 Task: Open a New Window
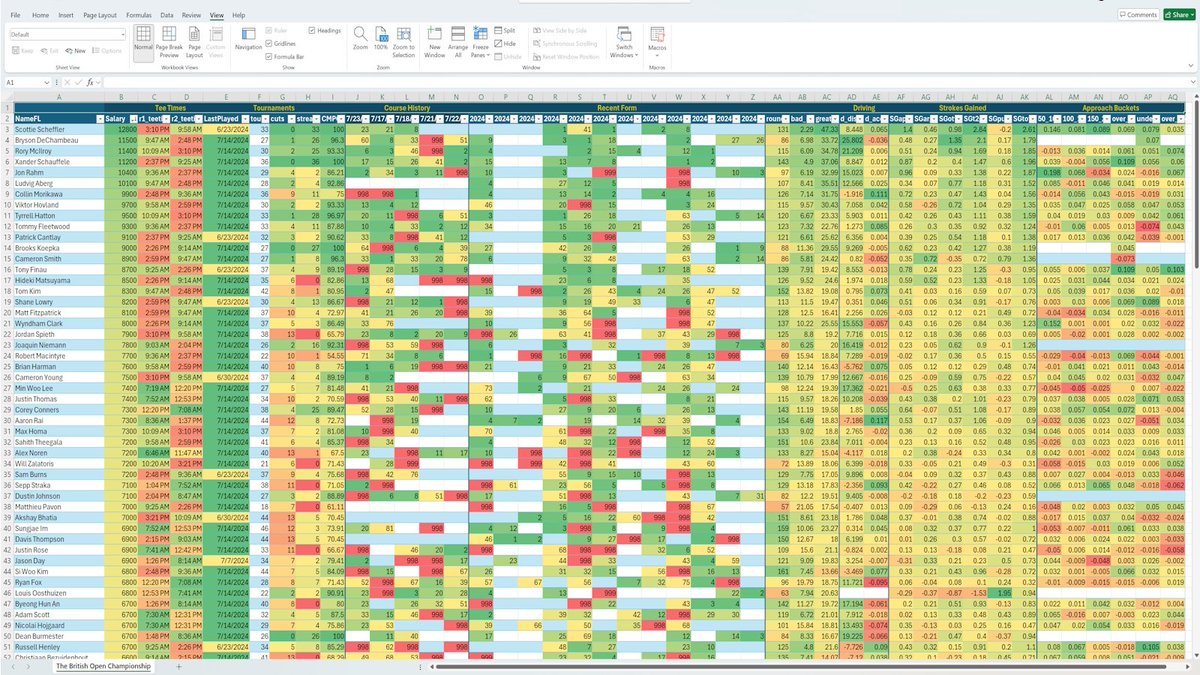pos(434,43)
